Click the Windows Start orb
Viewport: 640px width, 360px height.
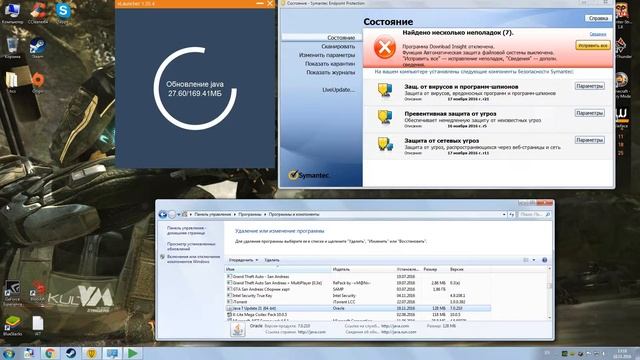(9, 353)
